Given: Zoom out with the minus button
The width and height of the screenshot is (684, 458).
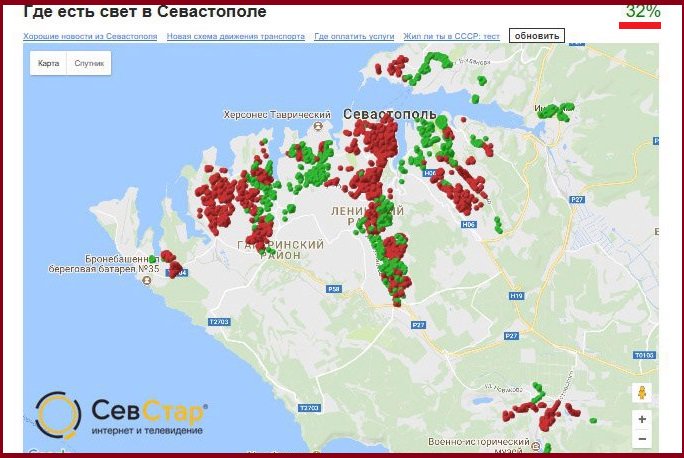Looking at the screenshot, I should (642, 439).
